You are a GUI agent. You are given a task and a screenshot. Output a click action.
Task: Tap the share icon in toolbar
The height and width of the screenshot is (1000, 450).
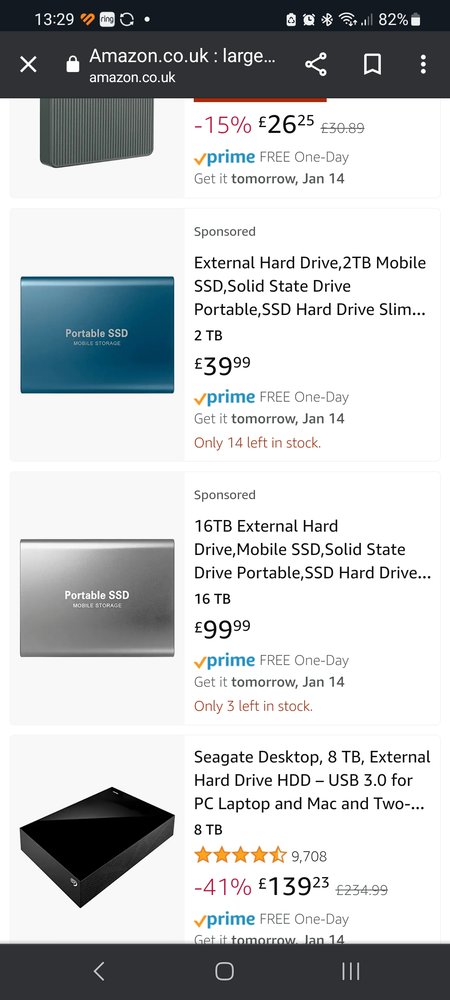pos(316,64)
